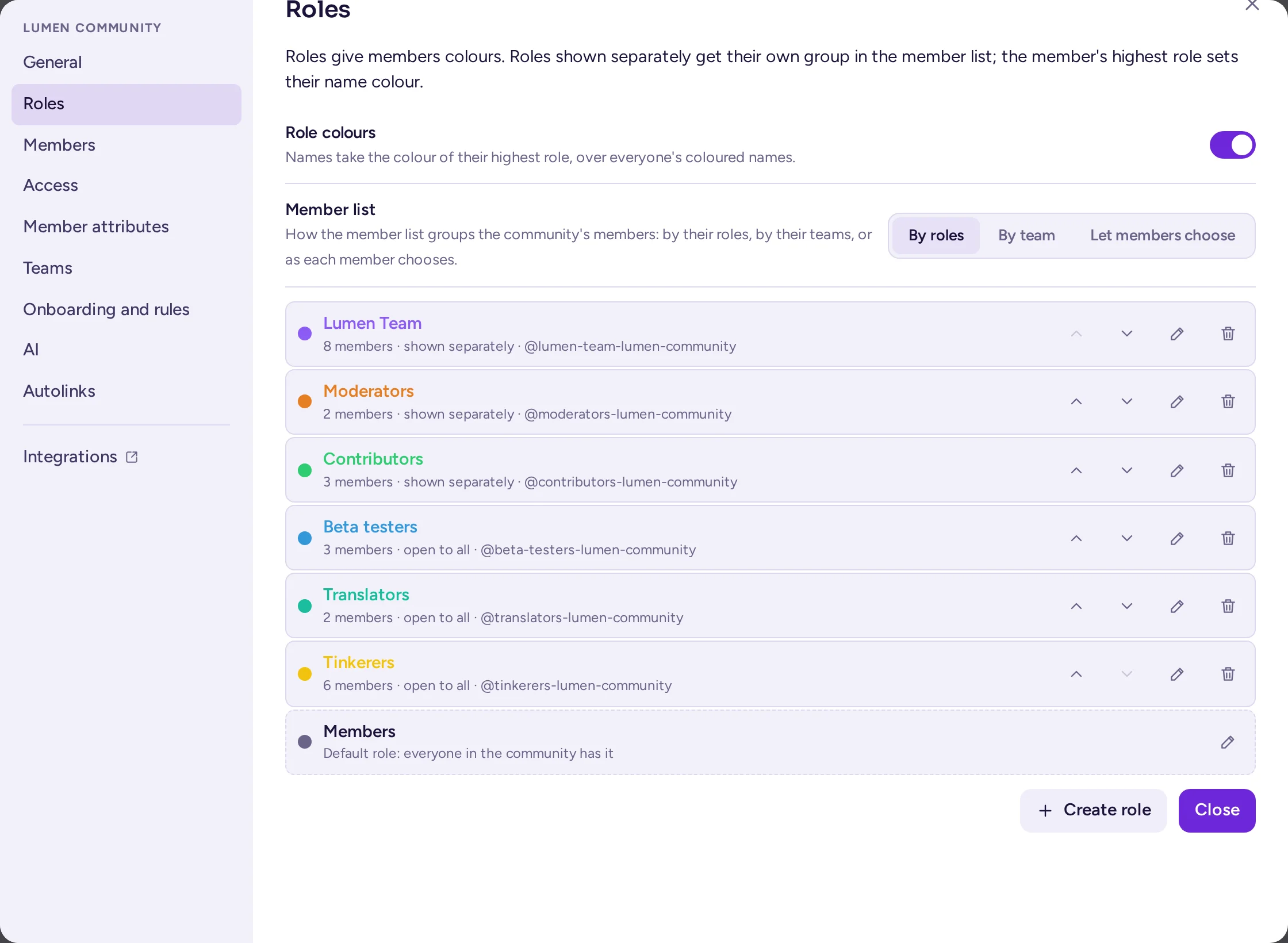Click Tinkerers yellow colour dot
This screenshot has height=943, width=1288.
tap(305, 674)
